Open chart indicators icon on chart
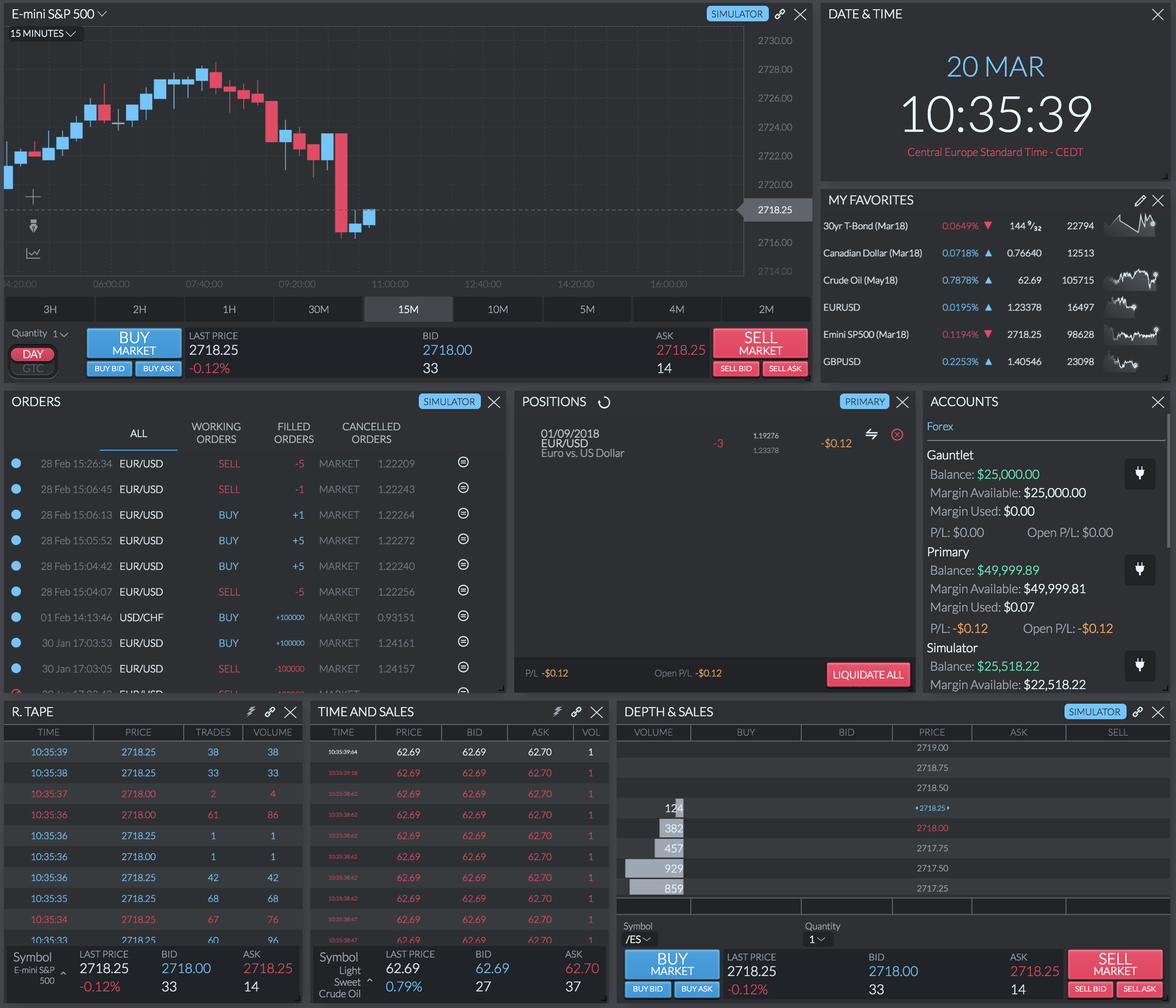 pos(33,253)
